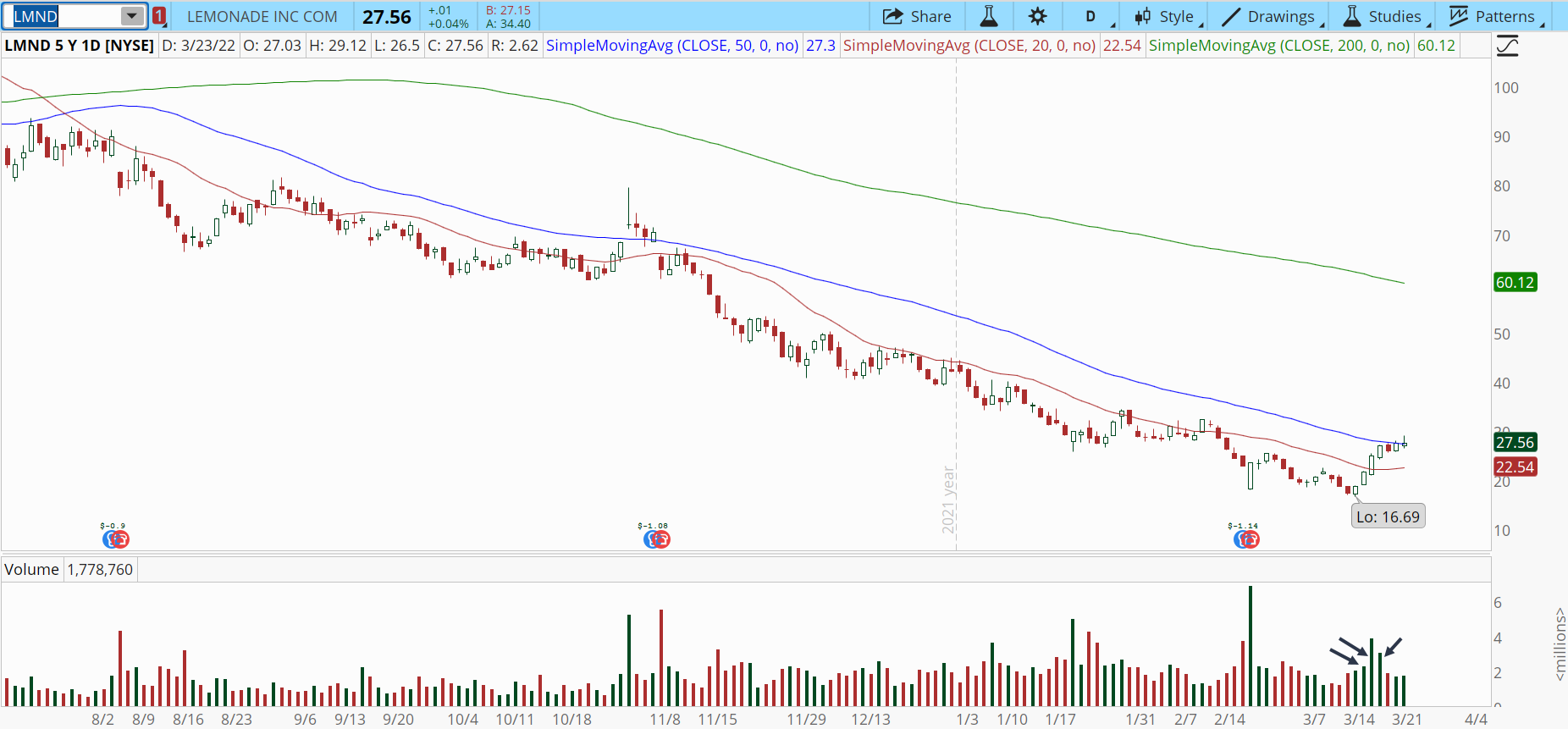
Task: Click the chart scale icon below Patterns
Action: [1507, 47]
